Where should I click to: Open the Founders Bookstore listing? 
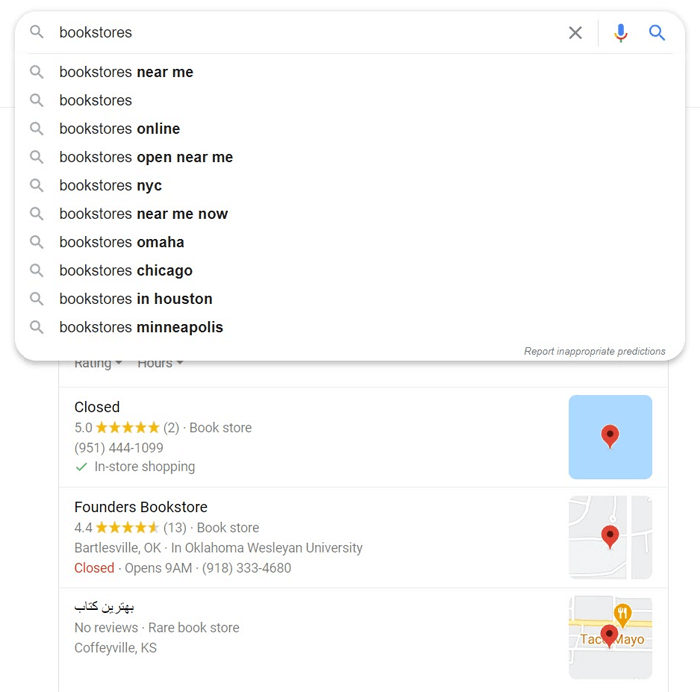point(141,507)
